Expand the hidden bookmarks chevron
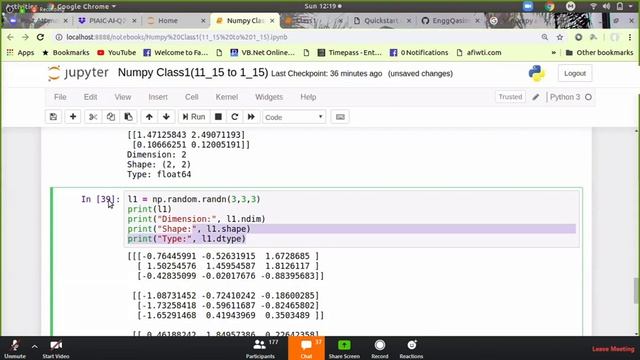This screenshot has width=640, height=360. pyautogui.click(x=553, y=53)
